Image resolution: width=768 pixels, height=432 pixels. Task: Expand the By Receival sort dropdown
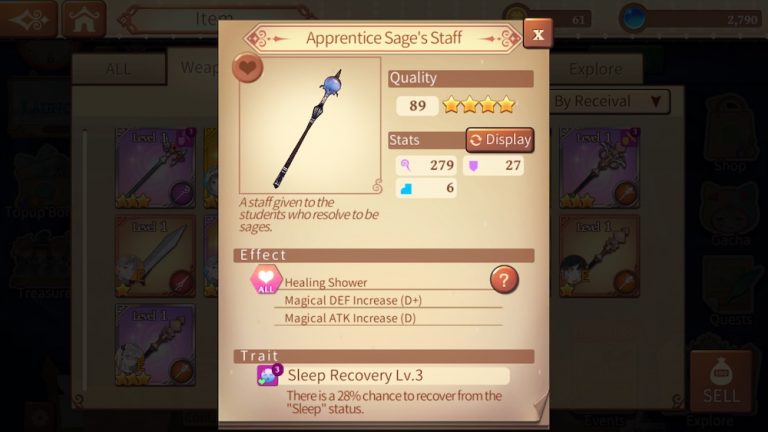tap(609, 102)
